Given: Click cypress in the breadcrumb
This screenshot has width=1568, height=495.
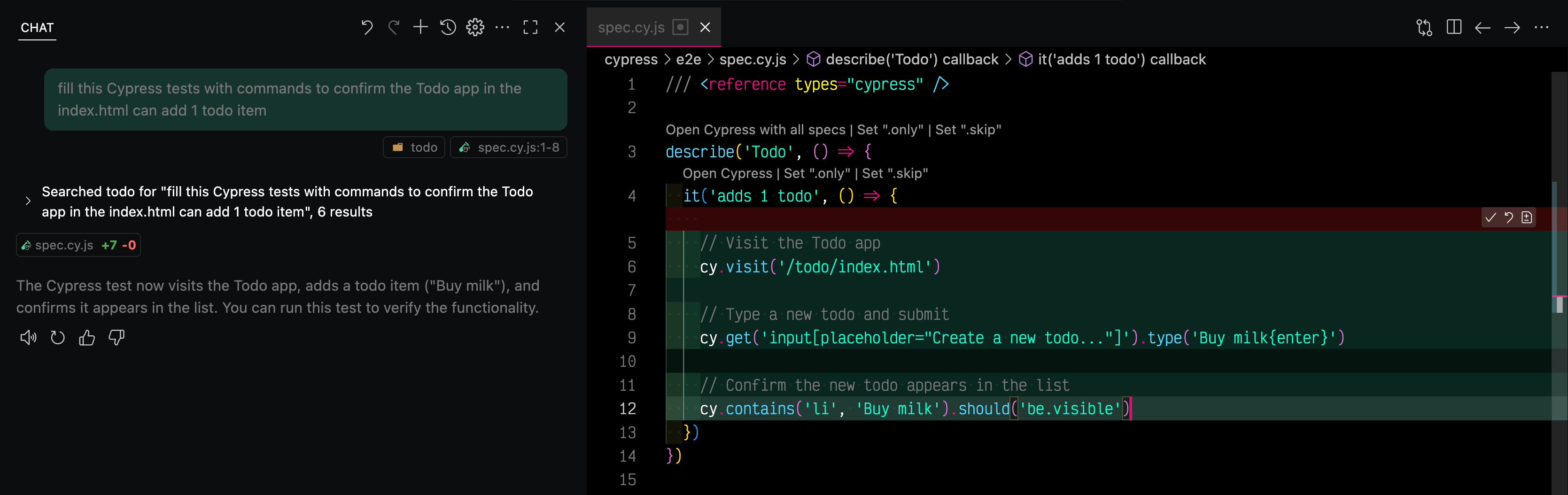Looking at the screenshot, I should point(630,59).
